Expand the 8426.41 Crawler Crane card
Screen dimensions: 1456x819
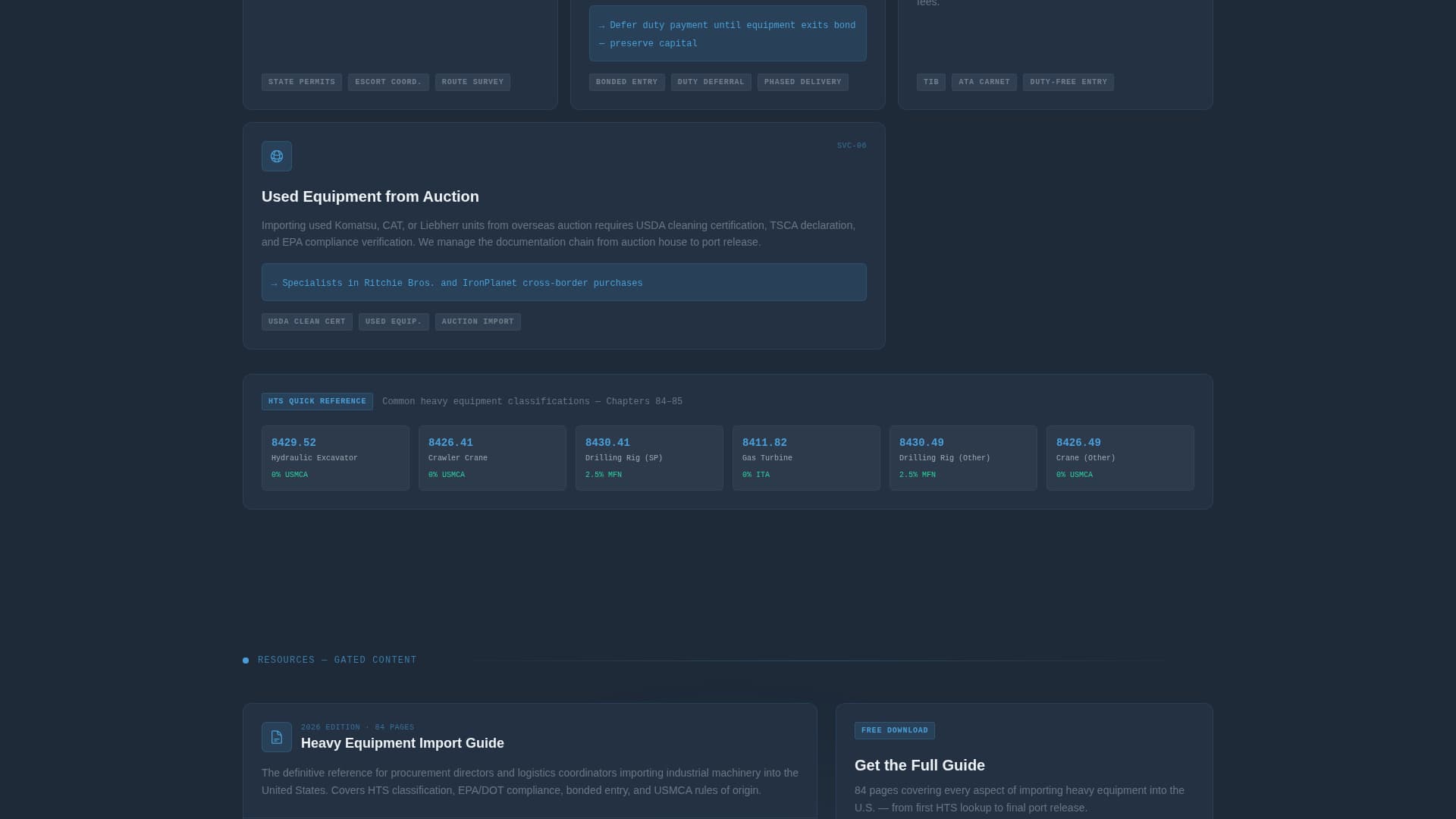(x=492, y=458)
